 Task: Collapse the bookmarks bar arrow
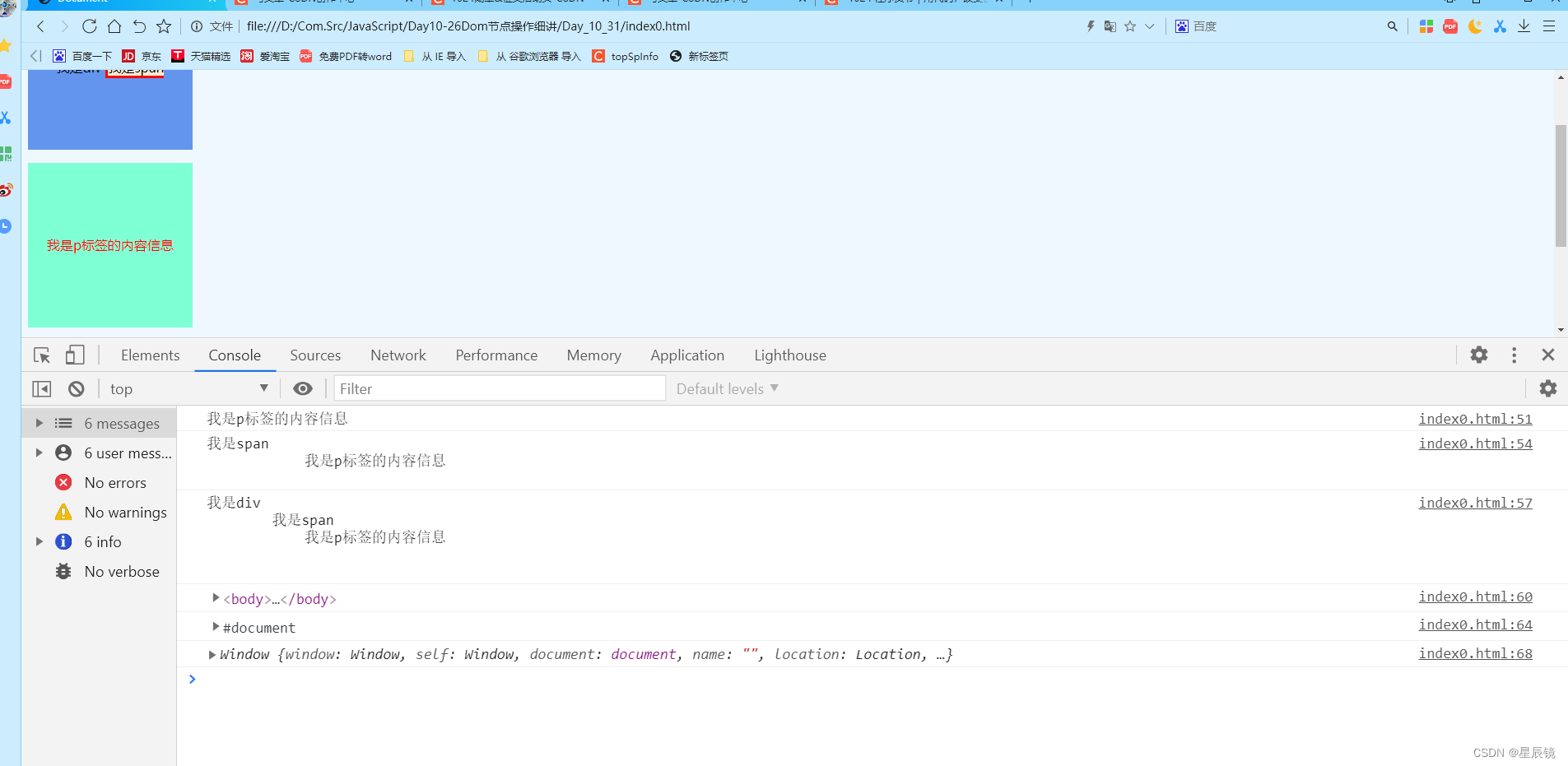(35, 56)
